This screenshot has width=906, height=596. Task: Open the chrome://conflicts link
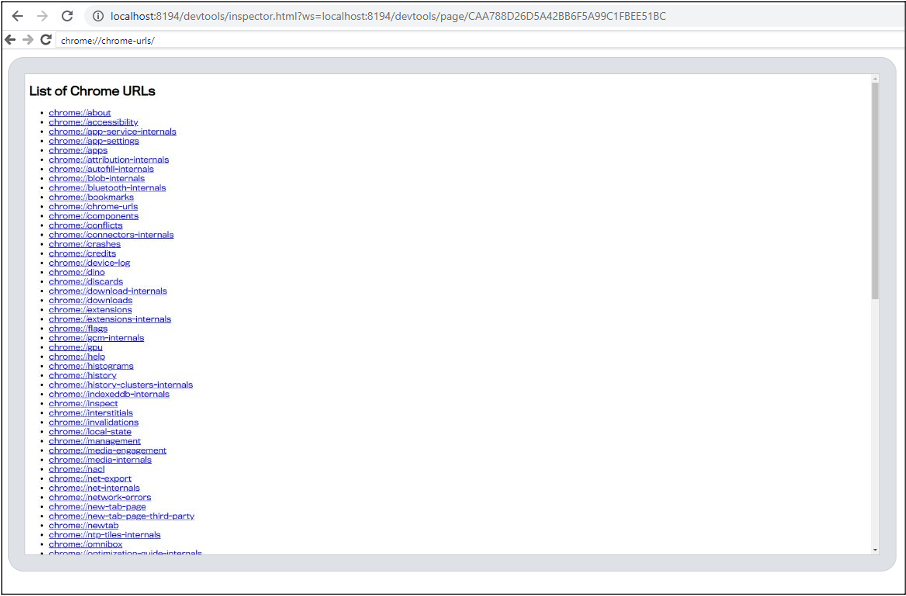86,225
